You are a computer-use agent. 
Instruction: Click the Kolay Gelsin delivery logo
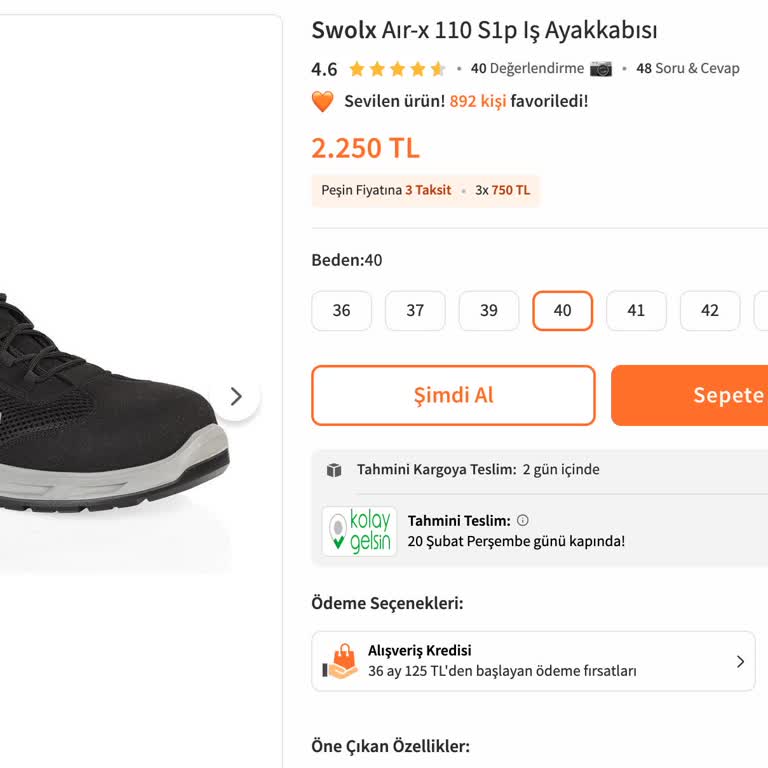point(359,531)
